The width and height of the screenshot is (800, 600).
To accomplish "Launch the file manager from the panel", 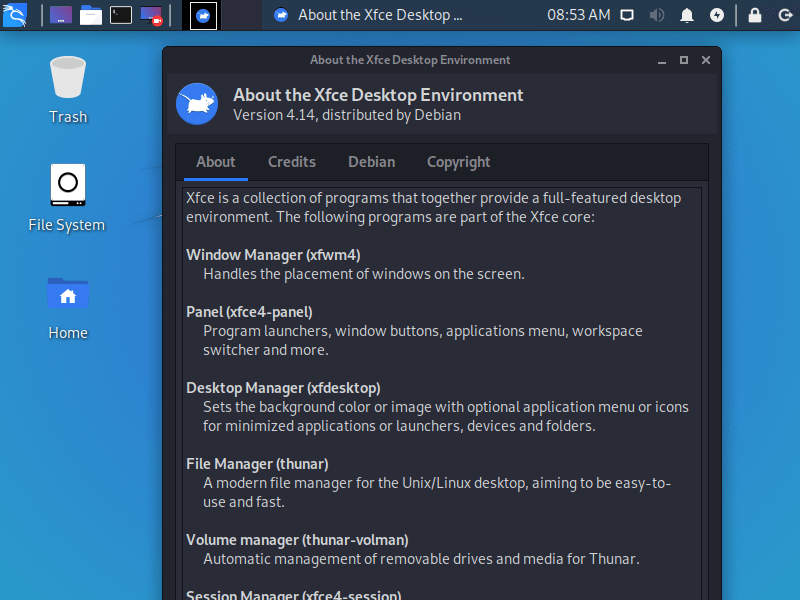I will pos(91,15).
